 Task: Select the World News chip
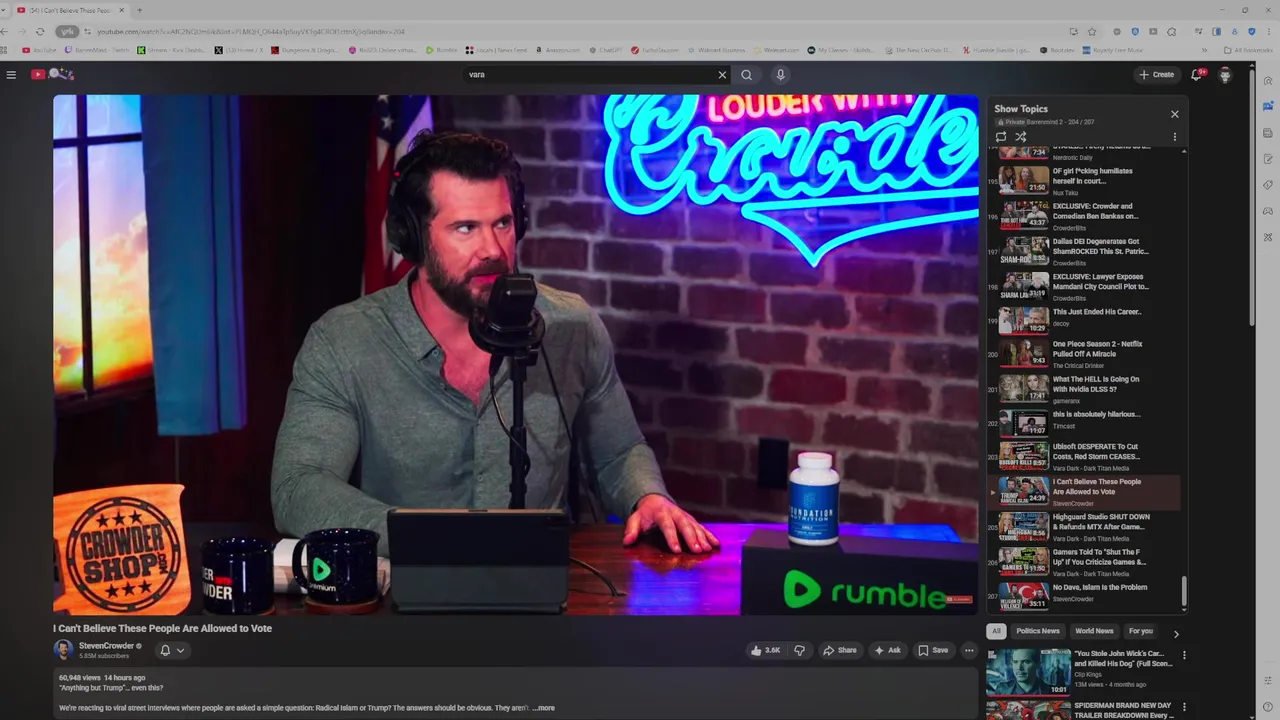point(1094,631)
